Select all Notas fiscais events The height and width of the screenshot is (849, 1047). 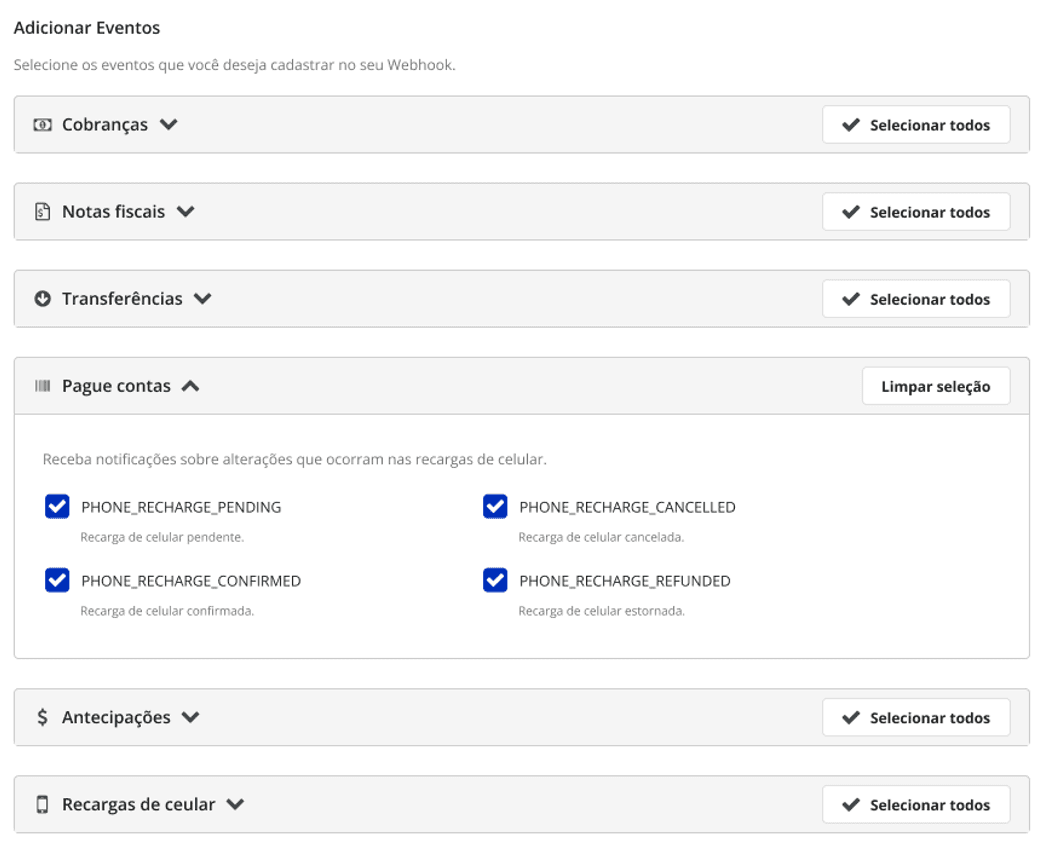tap(916, 212)
